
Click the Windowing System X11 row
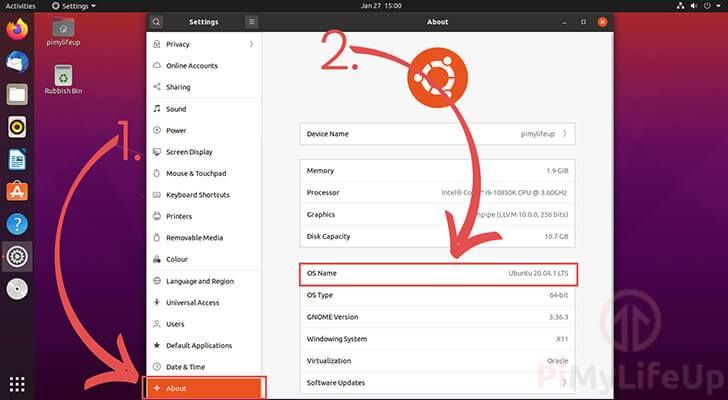(x=437, y=339)
